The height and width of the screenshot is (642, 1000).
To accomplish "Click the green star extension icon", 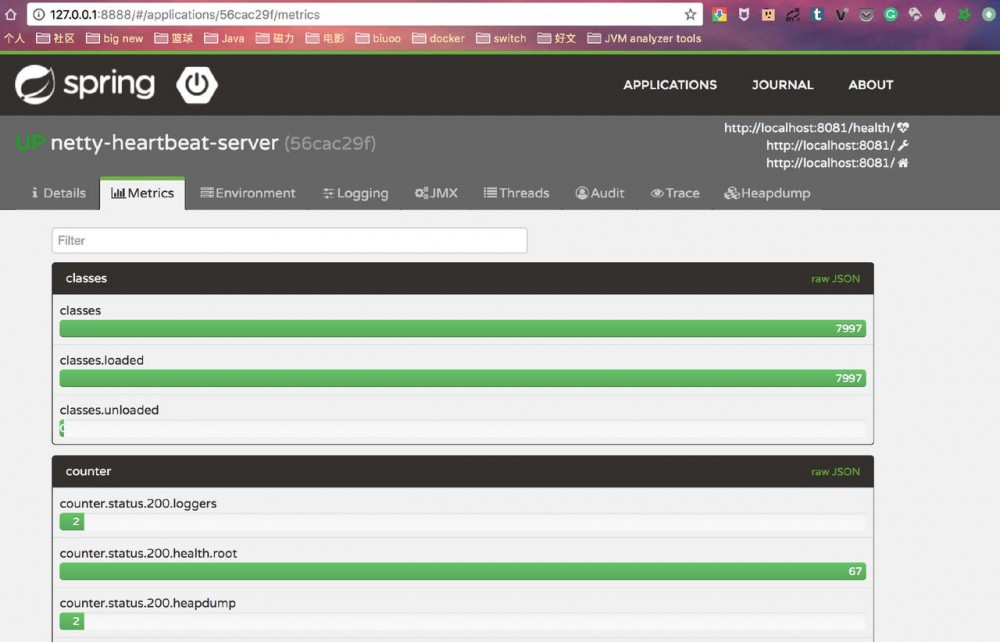I will coord(964,14).
